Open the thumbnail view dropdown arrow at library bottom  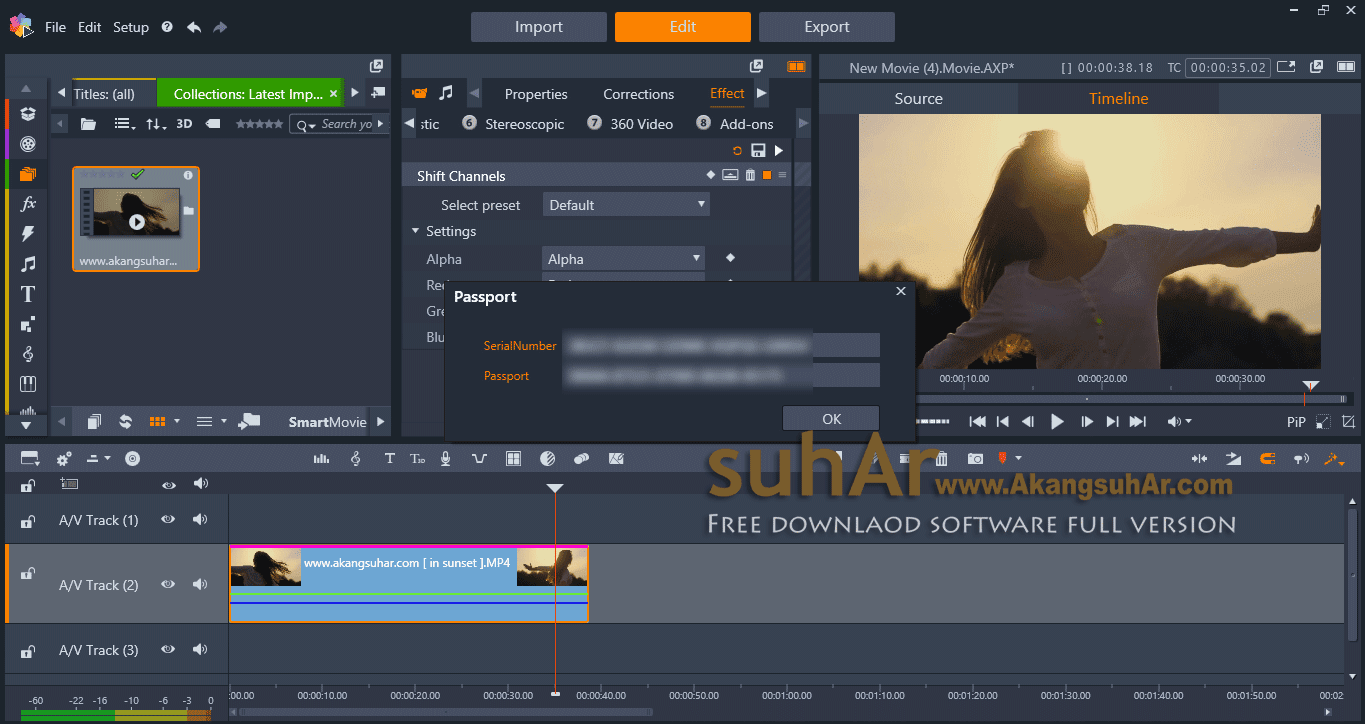177,422
